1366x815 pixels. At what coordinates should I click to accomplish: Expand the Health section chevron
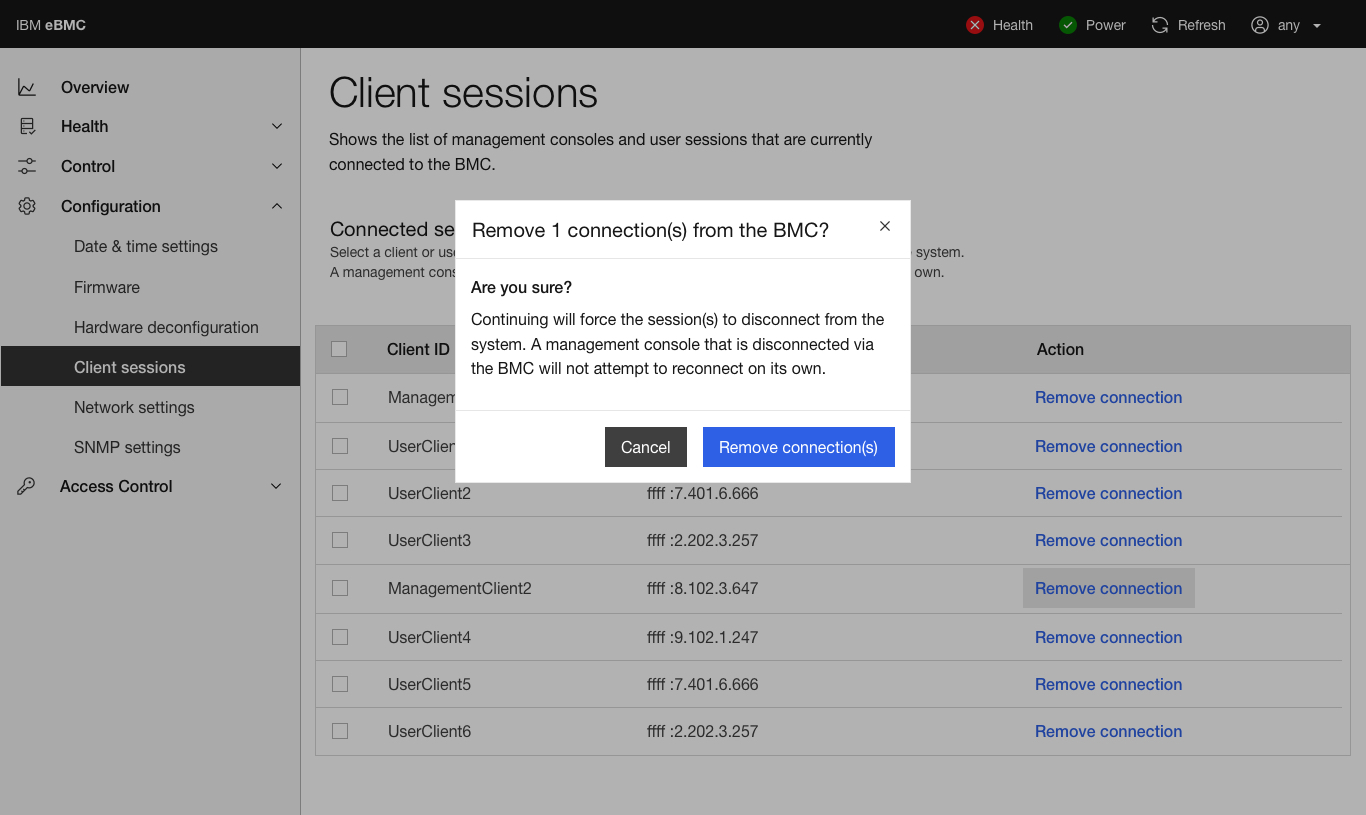(x=277, y=126)
